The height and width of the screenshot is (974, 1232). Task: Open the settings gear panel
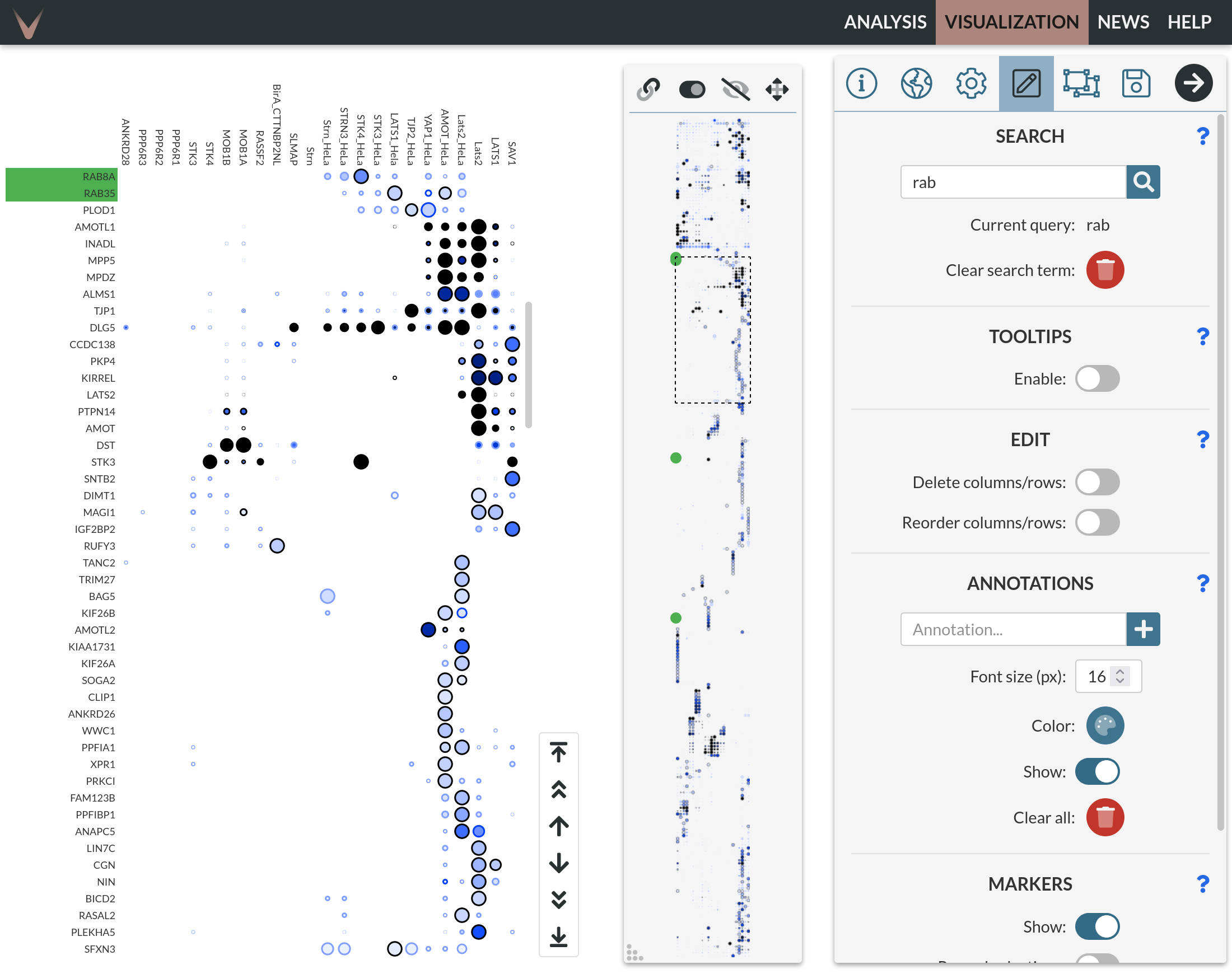(x=971, y=83)
